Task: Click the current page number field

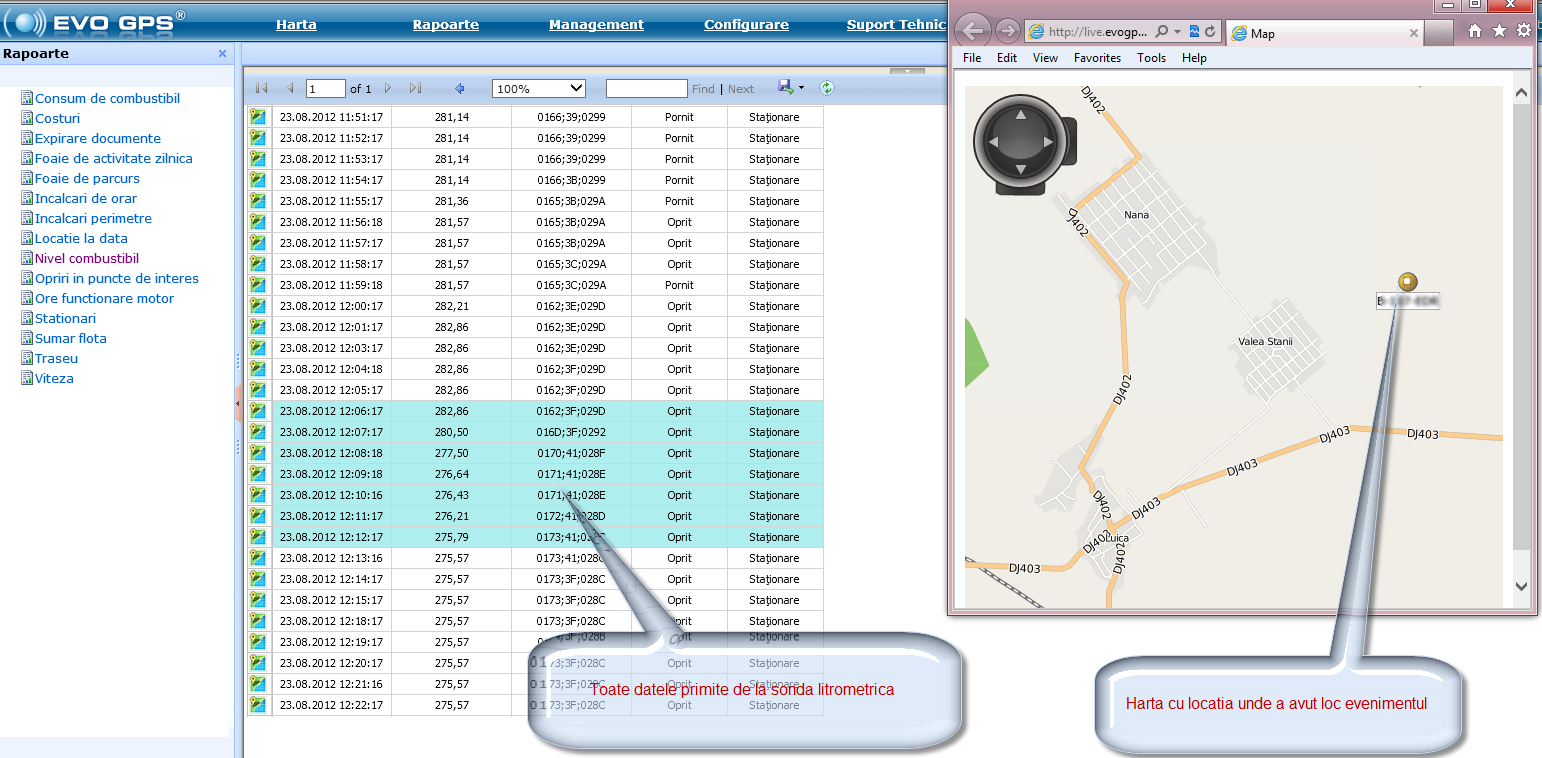Action: pos(325,88)
